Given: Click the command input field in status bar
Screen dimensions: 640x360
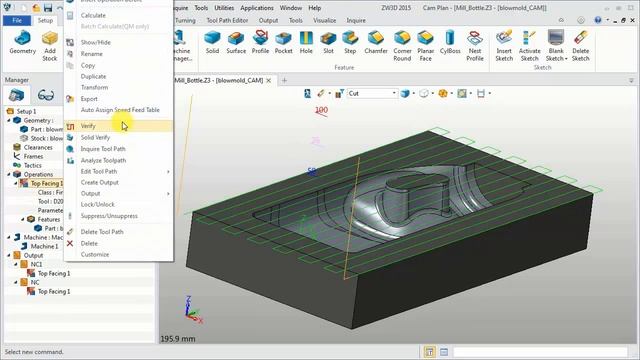Looking at the screenshot, I should tap(540, 352).
